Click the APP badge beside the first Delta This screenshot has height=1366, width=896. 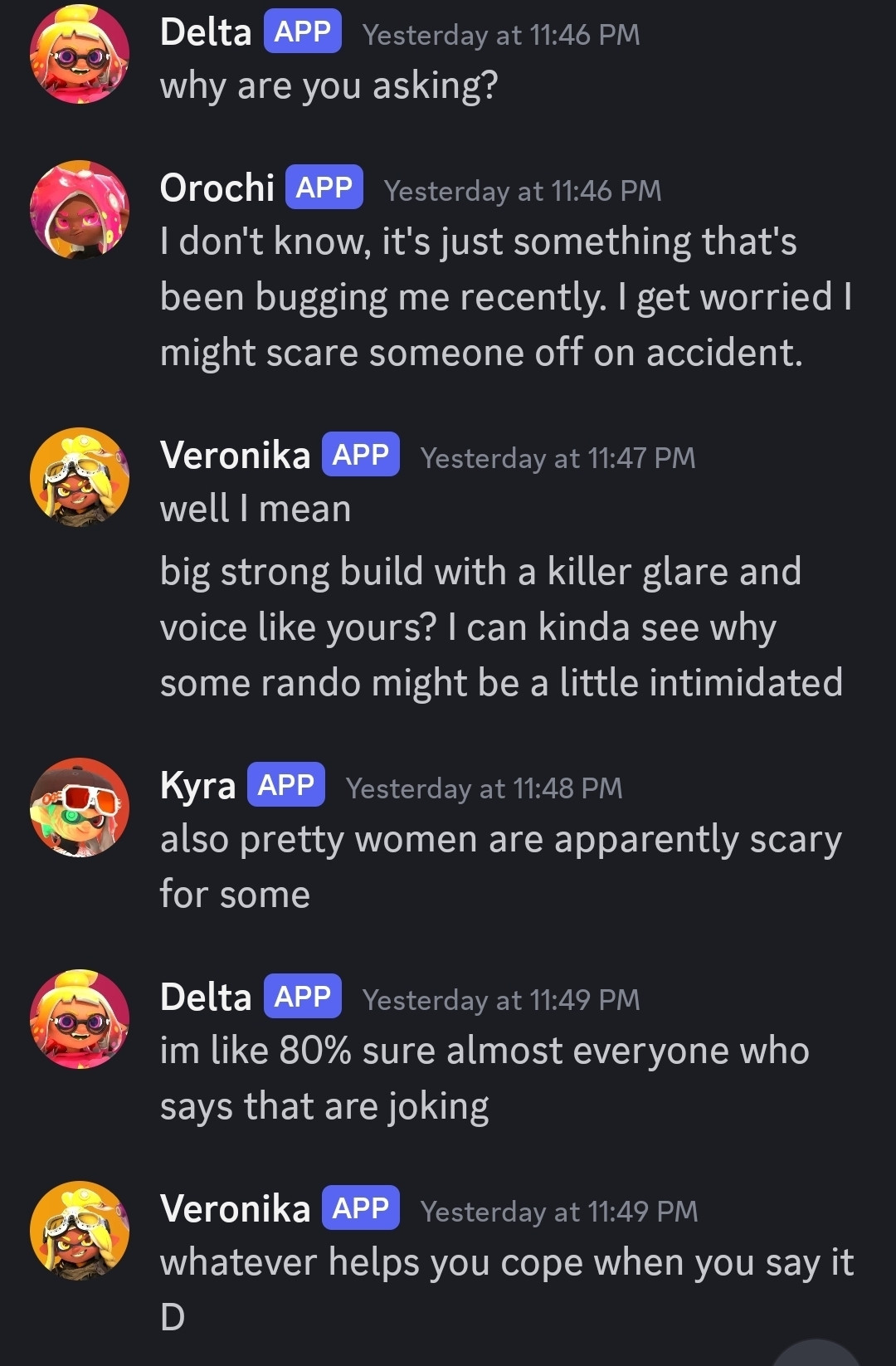(x=303, y=32)
